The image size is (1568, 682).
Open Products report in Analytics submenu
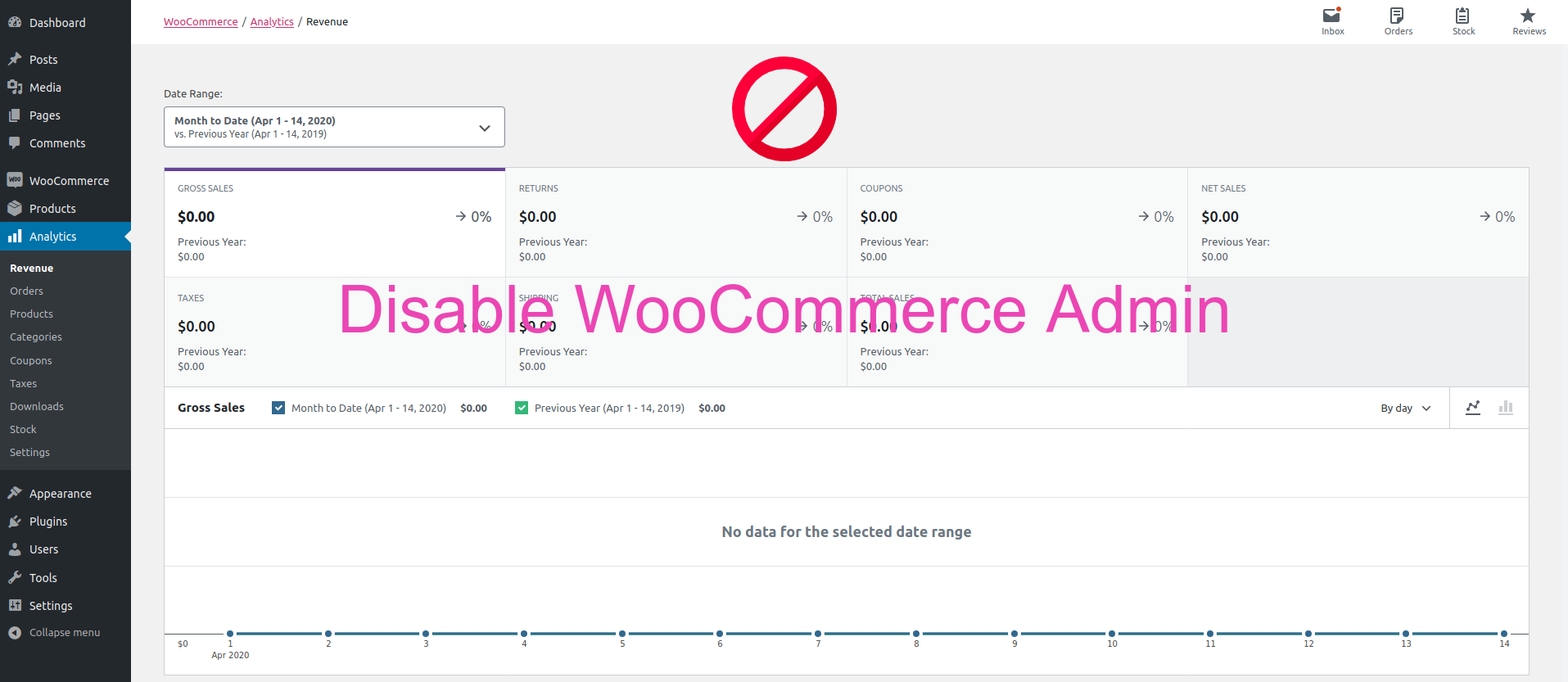pyautogui.click(x=31, y=314)
